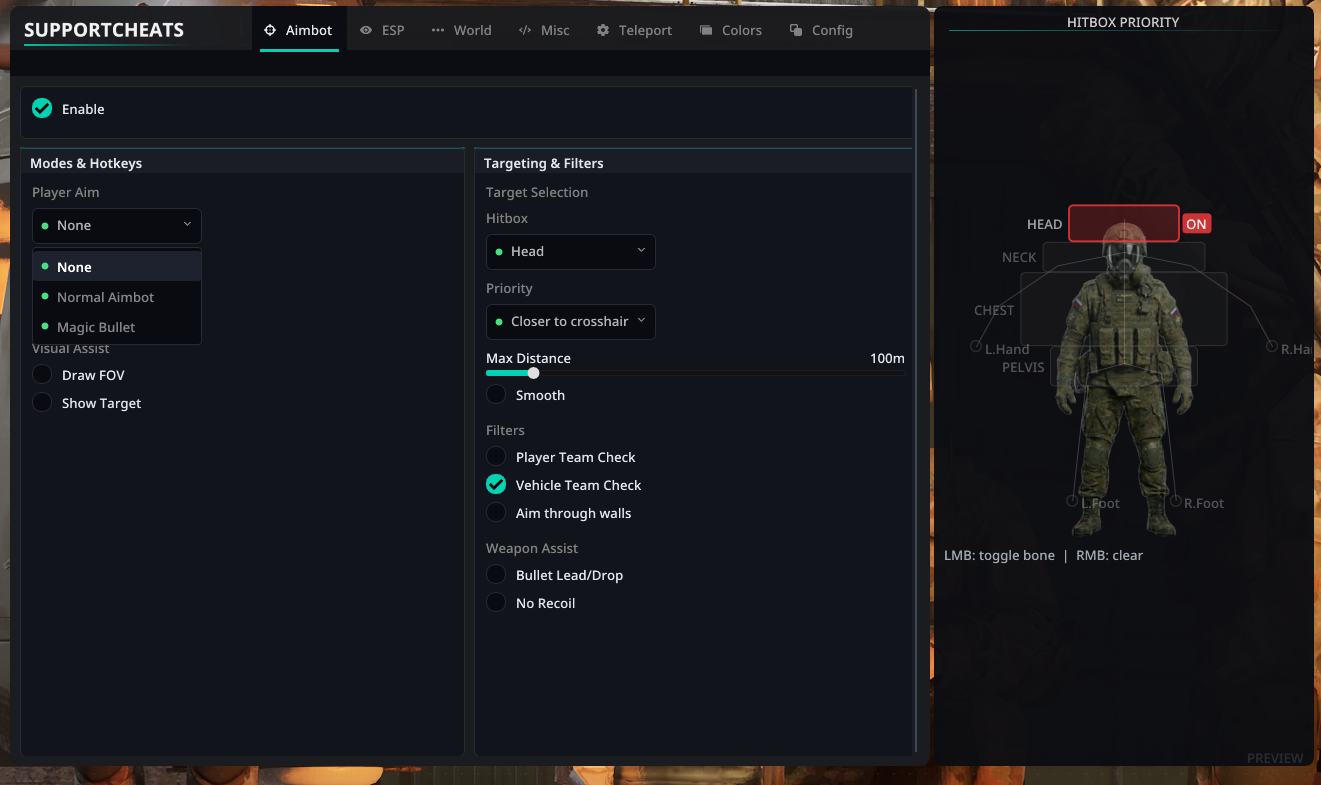Pick None in the open Player Aim list

tap(117, 267)
